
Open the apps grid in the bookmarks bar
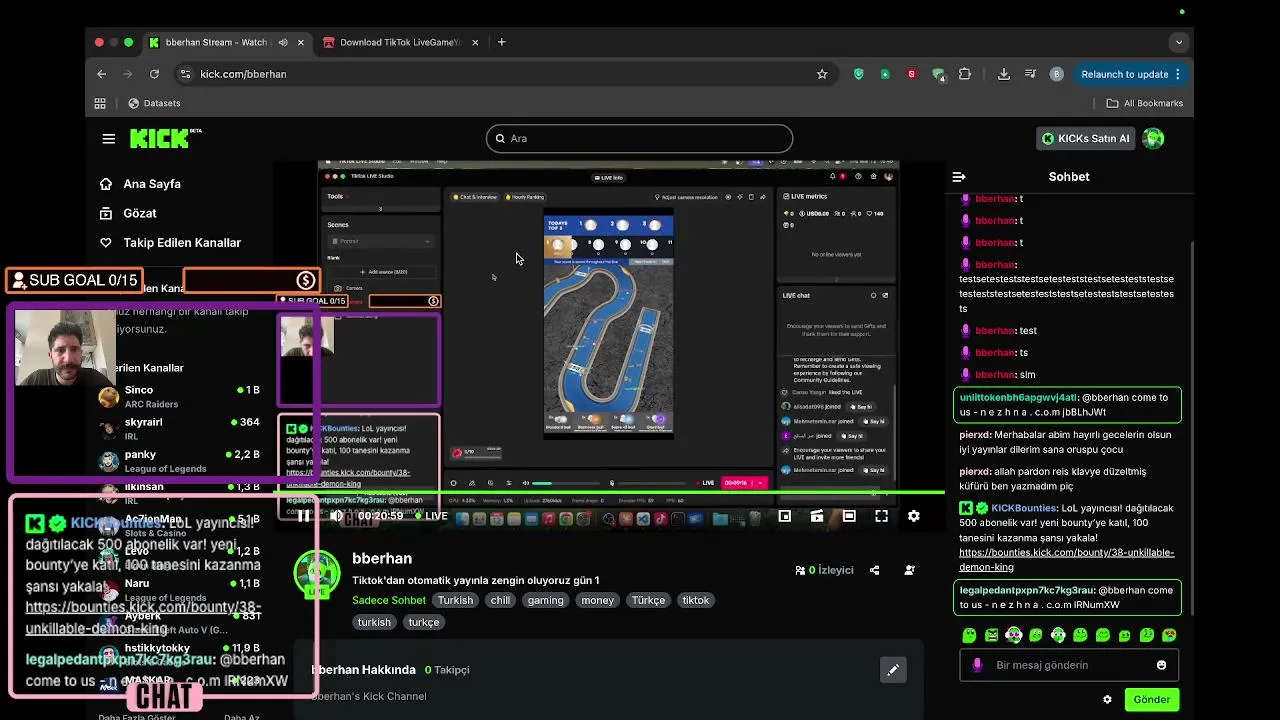[x=100, y=103]
